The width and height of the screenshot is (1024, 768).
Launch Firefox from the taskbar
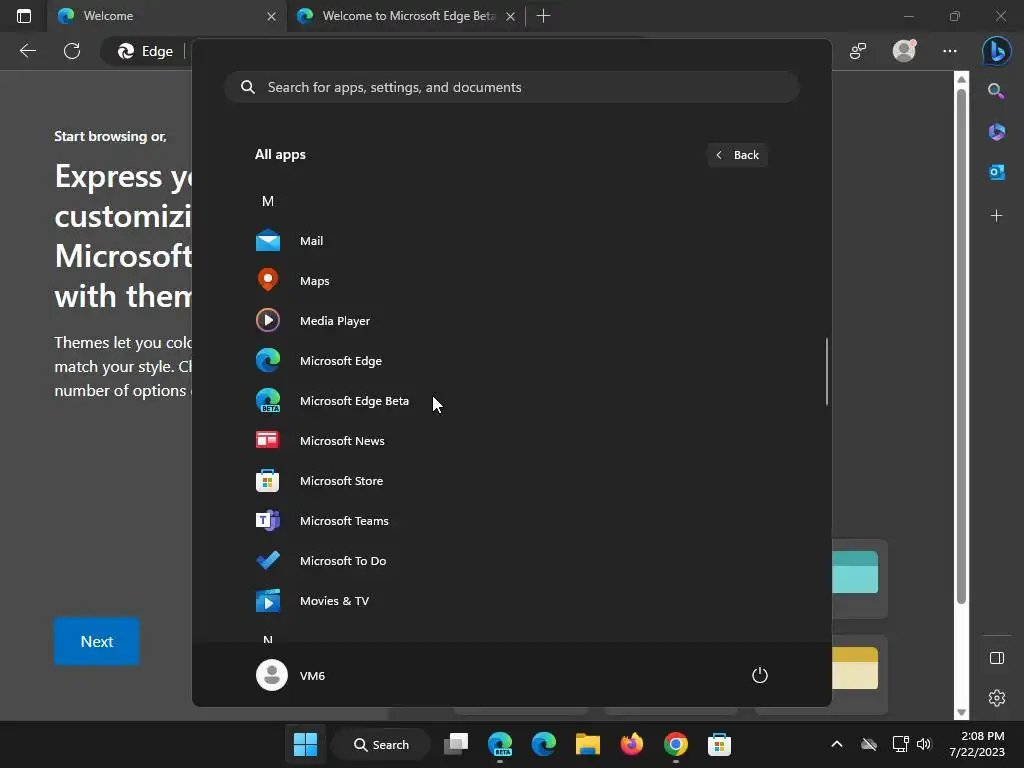(x=632, y=744)
